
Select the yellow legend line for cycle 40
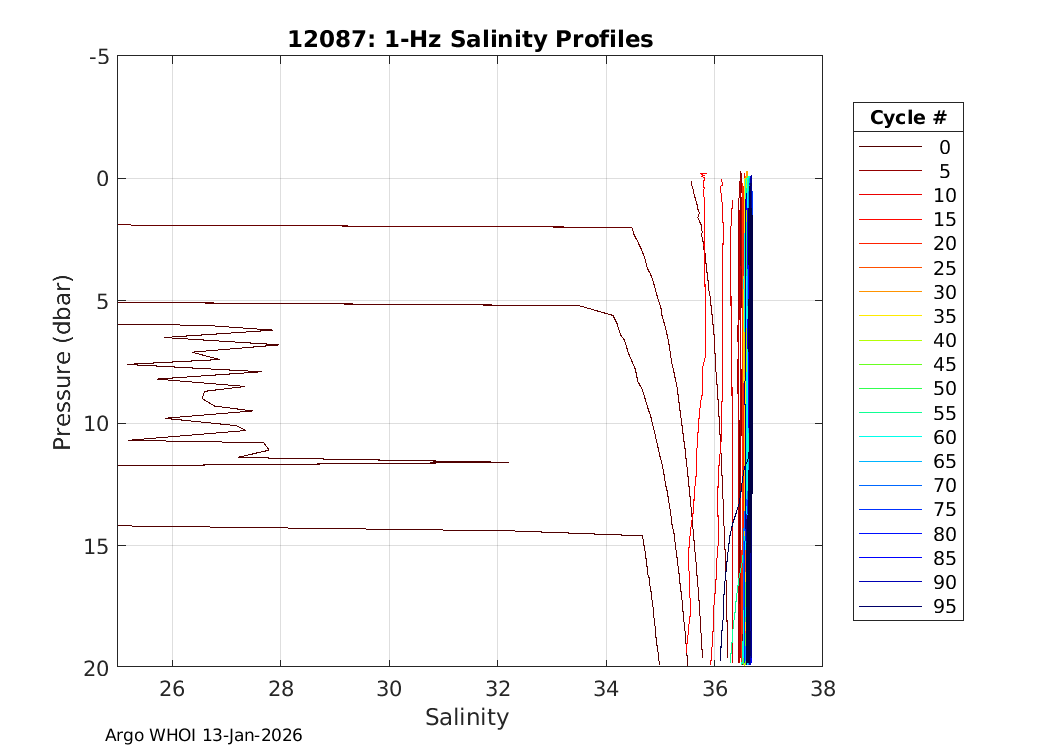click(x=889, y=341)
